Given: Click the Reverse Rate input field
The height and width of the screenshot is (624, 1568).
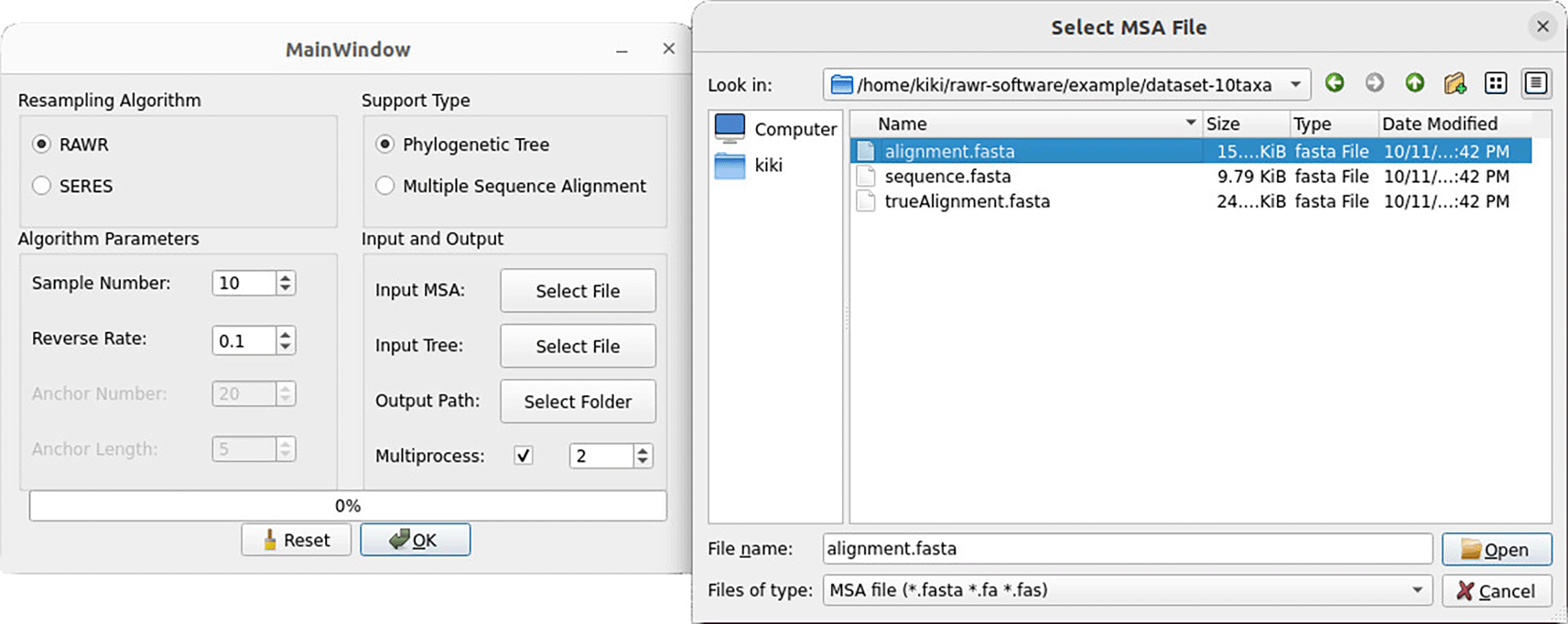Looking at the screenshot, I should (244, 340).
